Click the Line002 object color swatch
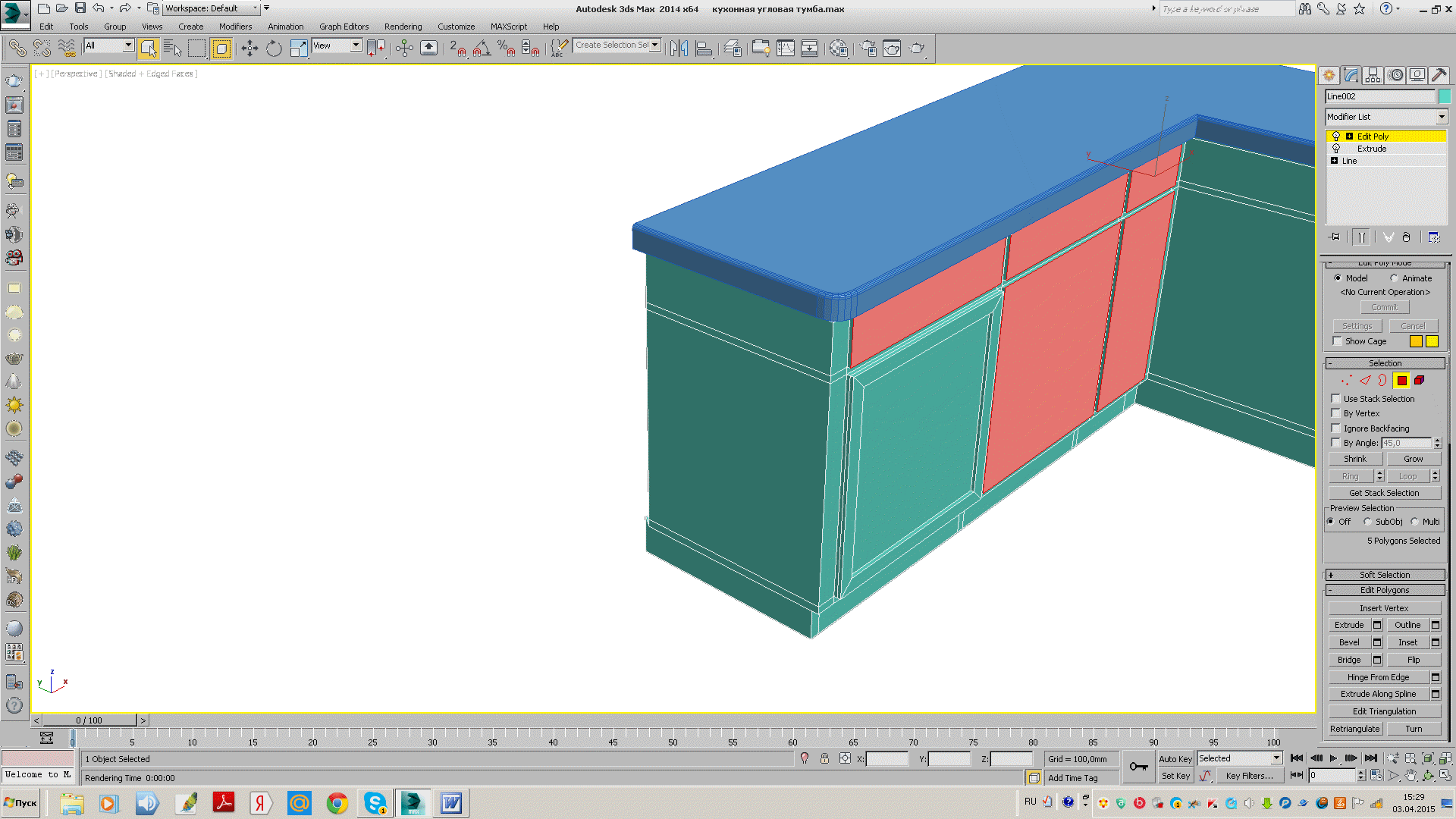 (1444, 96)
